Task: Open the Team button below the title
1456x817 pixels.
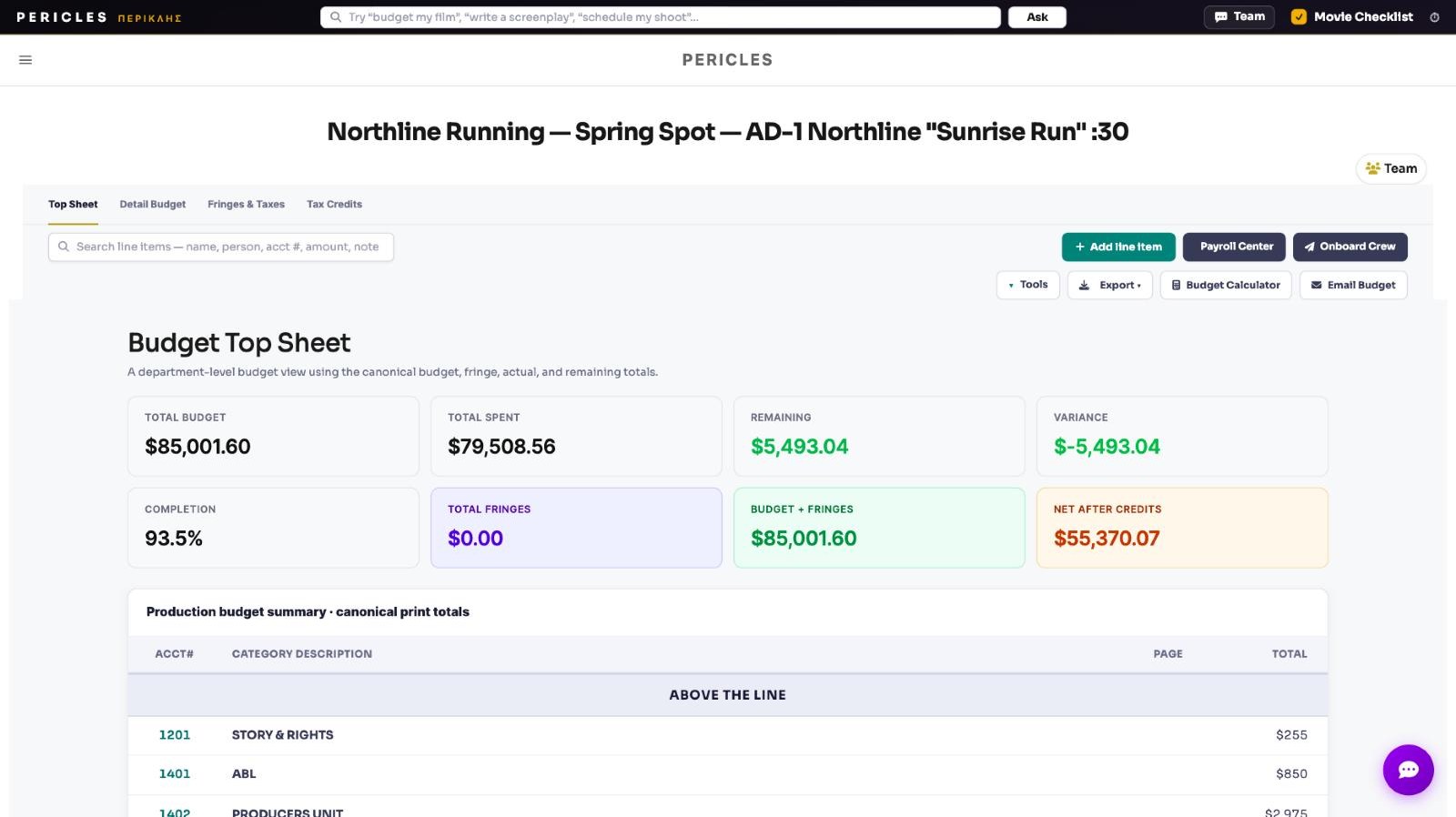Action: [x=1391, y=168]
